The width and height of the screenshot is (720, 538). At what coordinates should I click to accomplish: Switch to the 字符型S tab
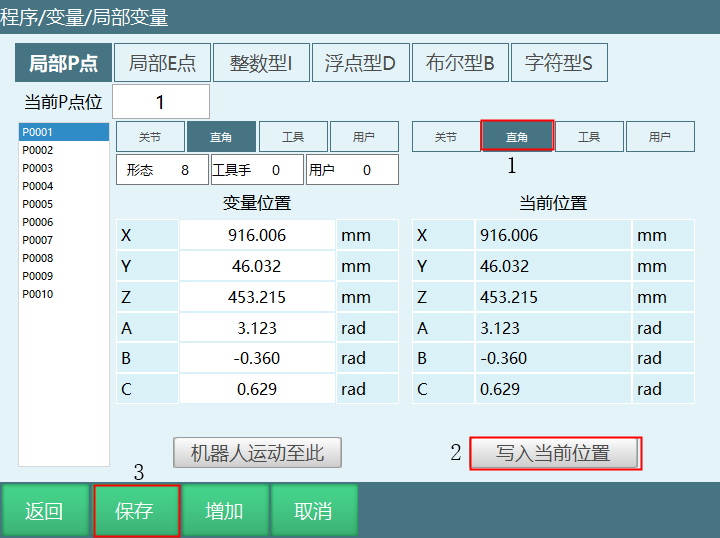[x=559, y=63]
